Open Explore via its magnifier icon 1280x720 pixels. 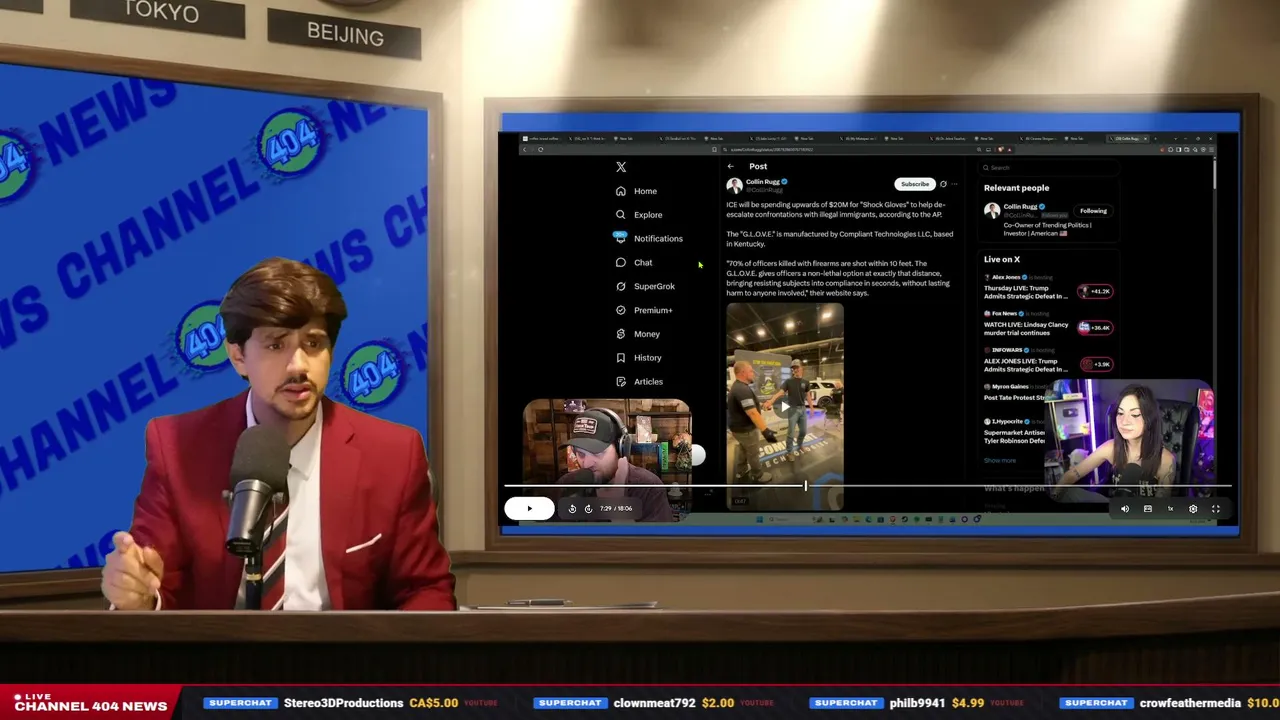[621, 215]
